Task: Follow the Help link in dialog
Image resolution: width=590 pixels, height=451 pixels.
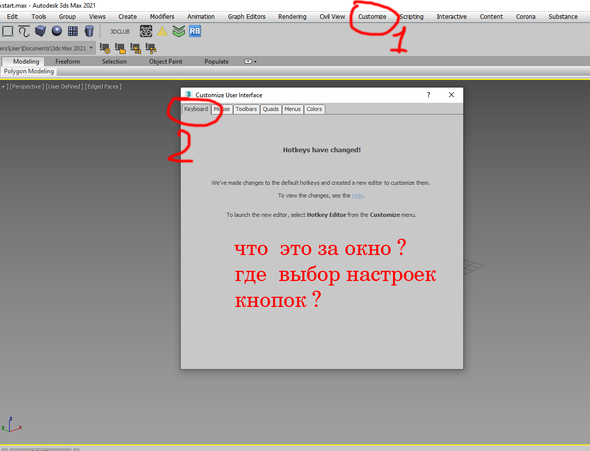Action: pyautogui.click(x=357, y=196)
